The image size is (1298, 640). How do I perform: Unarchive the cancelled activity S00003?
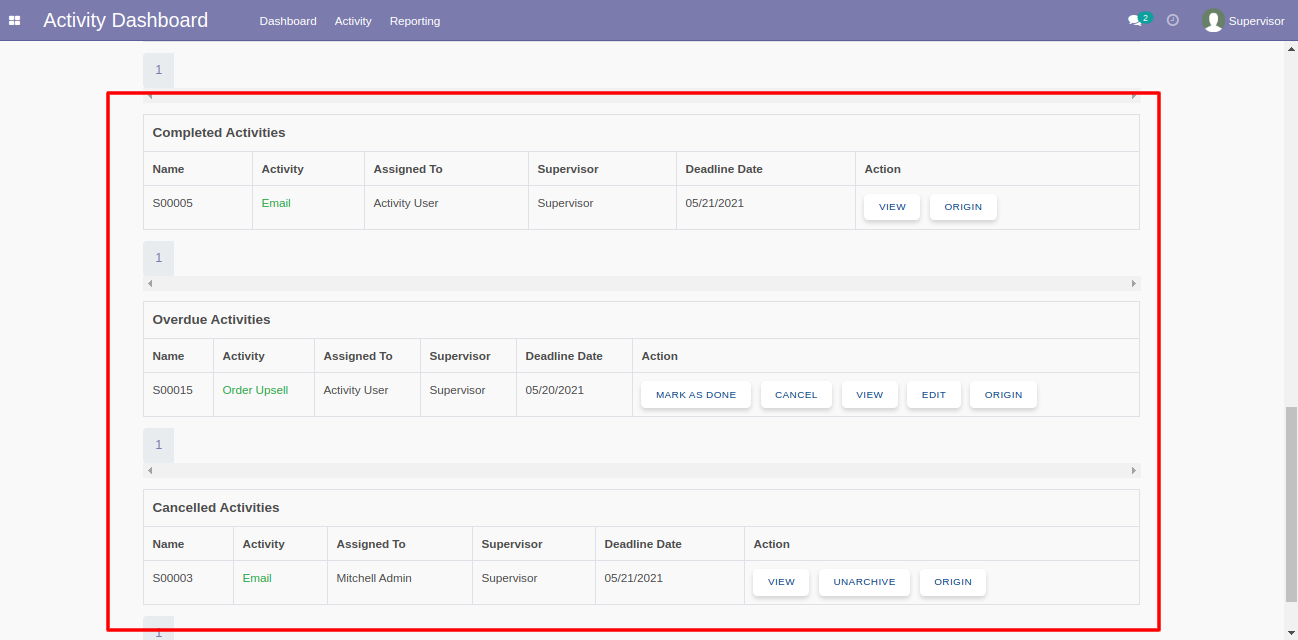pyautogui.click(x=864, y=582)
